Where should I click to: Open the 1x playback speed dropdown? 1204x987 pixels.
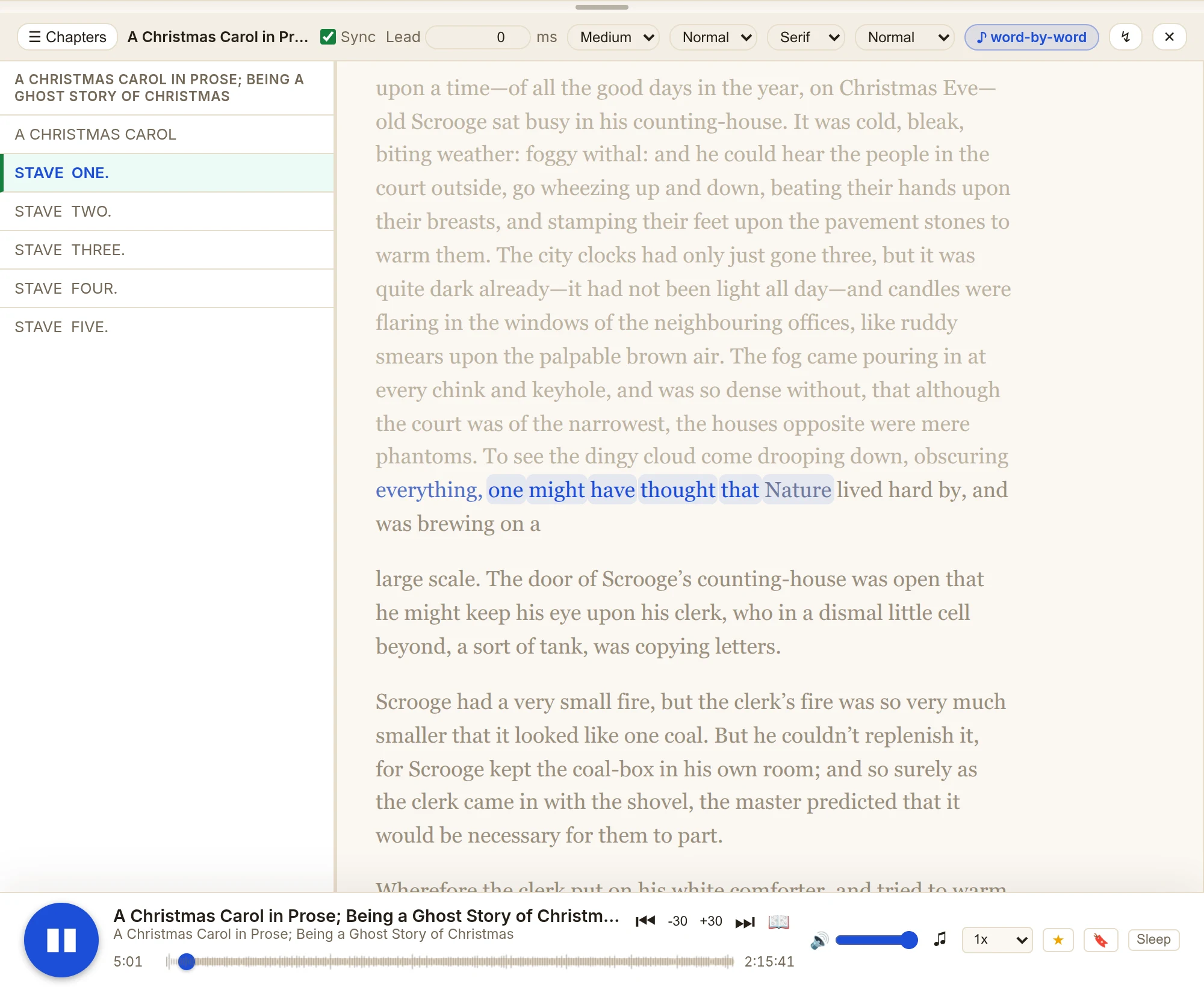[x=998, y=939]
